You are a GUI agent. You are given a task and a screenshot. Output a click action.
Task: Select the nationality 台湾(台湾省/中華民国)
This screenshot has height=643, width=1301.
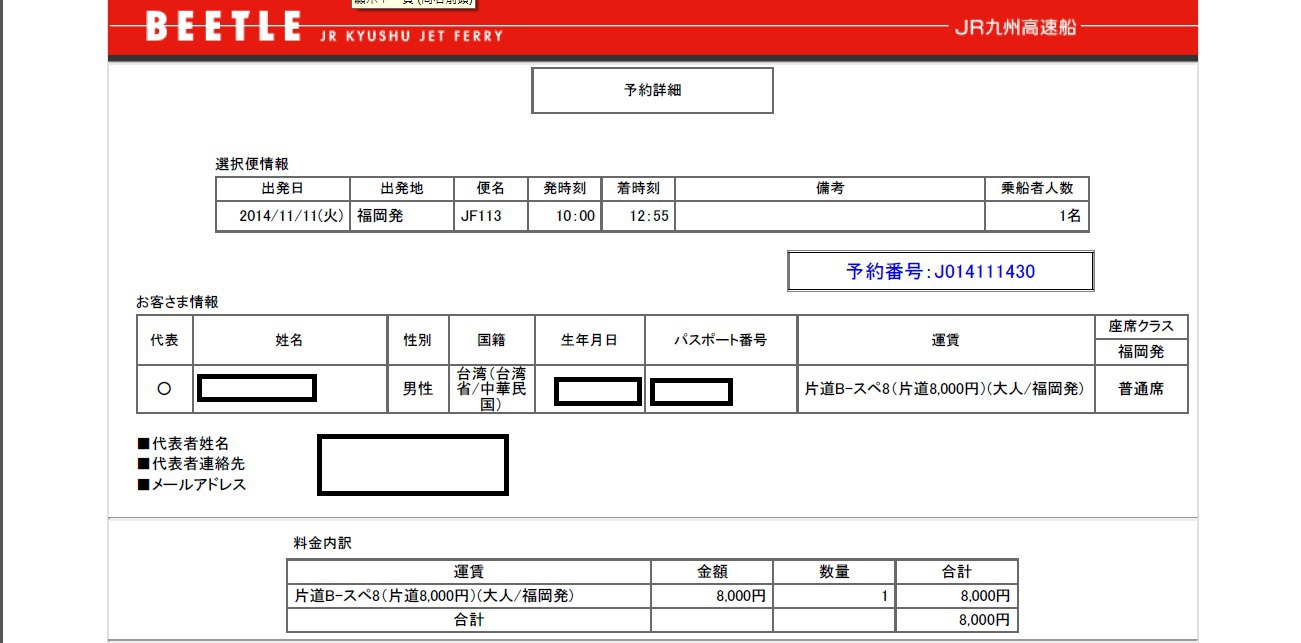pos(491,389)
